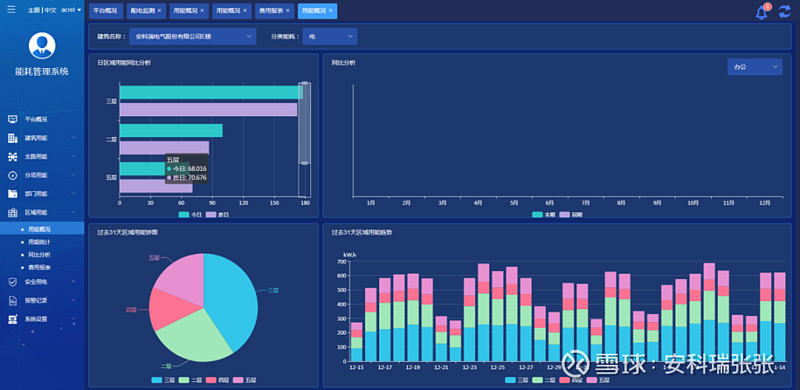
Task: Toggle the 同期 legend series
Action: 570,214
